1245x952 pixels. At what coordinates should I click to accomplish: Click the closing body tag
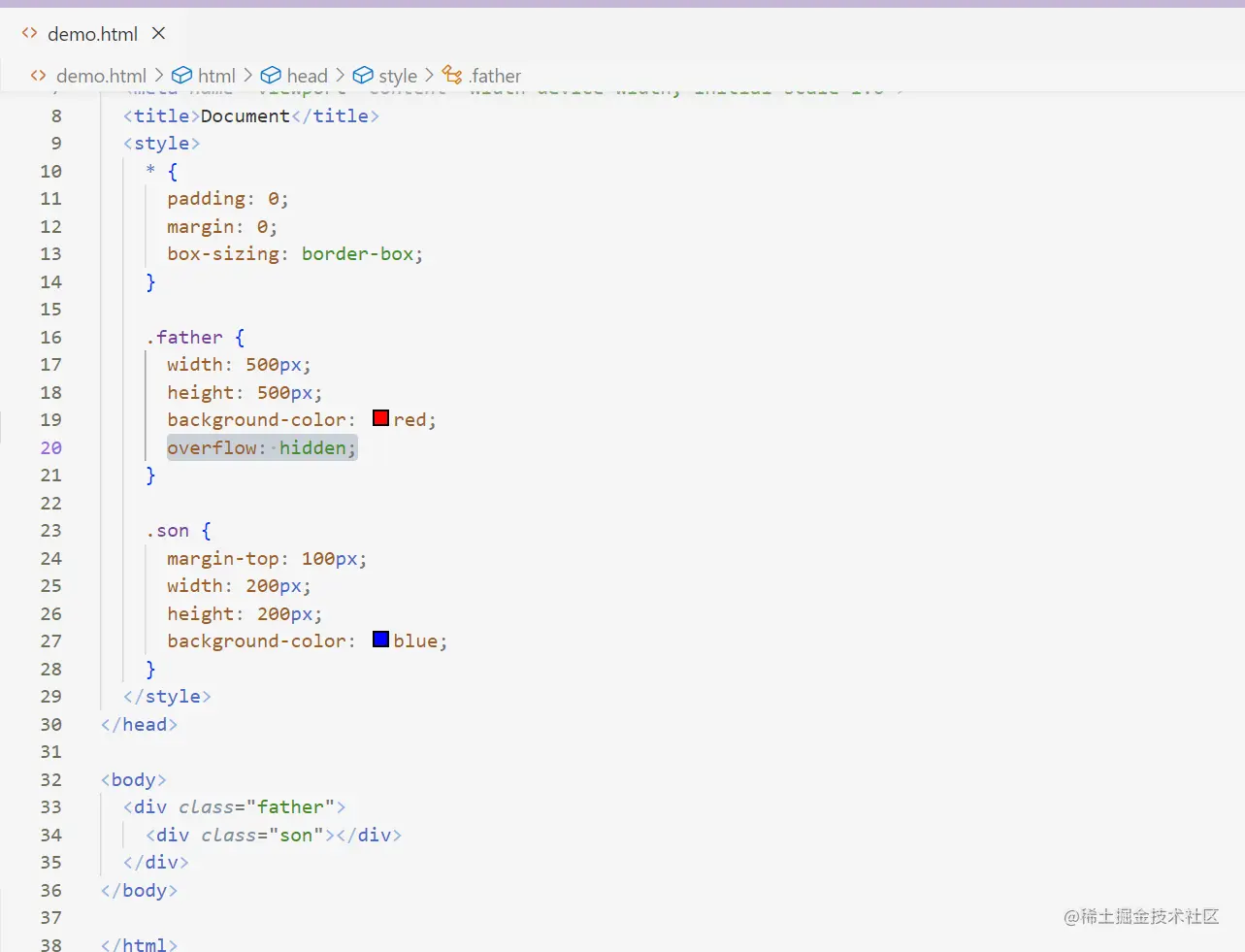point(139,891)
